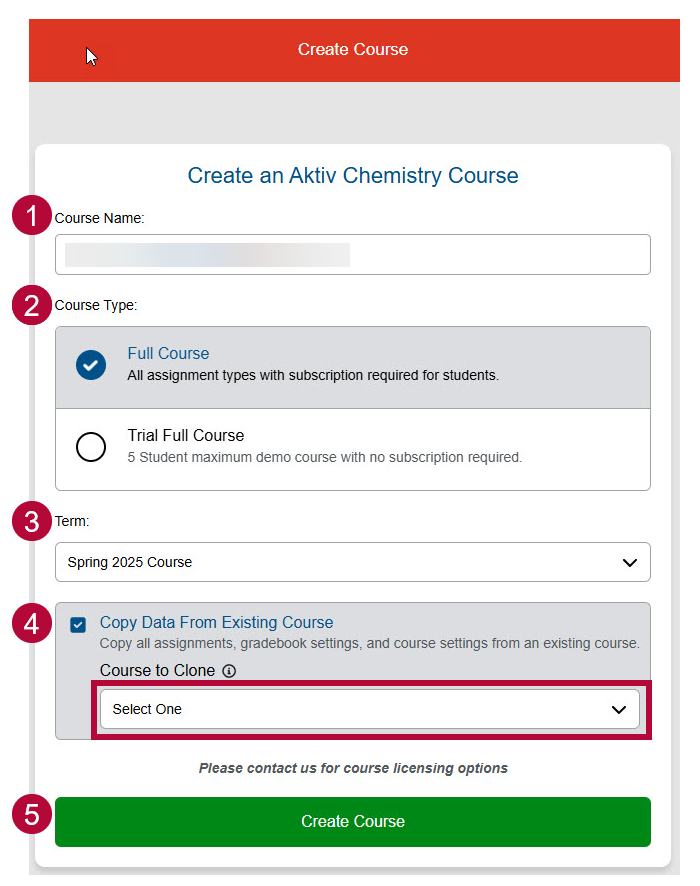Click the Copy Data From Existing Course label
This screenshot has height=886, width=700.
tap(216, 622)
